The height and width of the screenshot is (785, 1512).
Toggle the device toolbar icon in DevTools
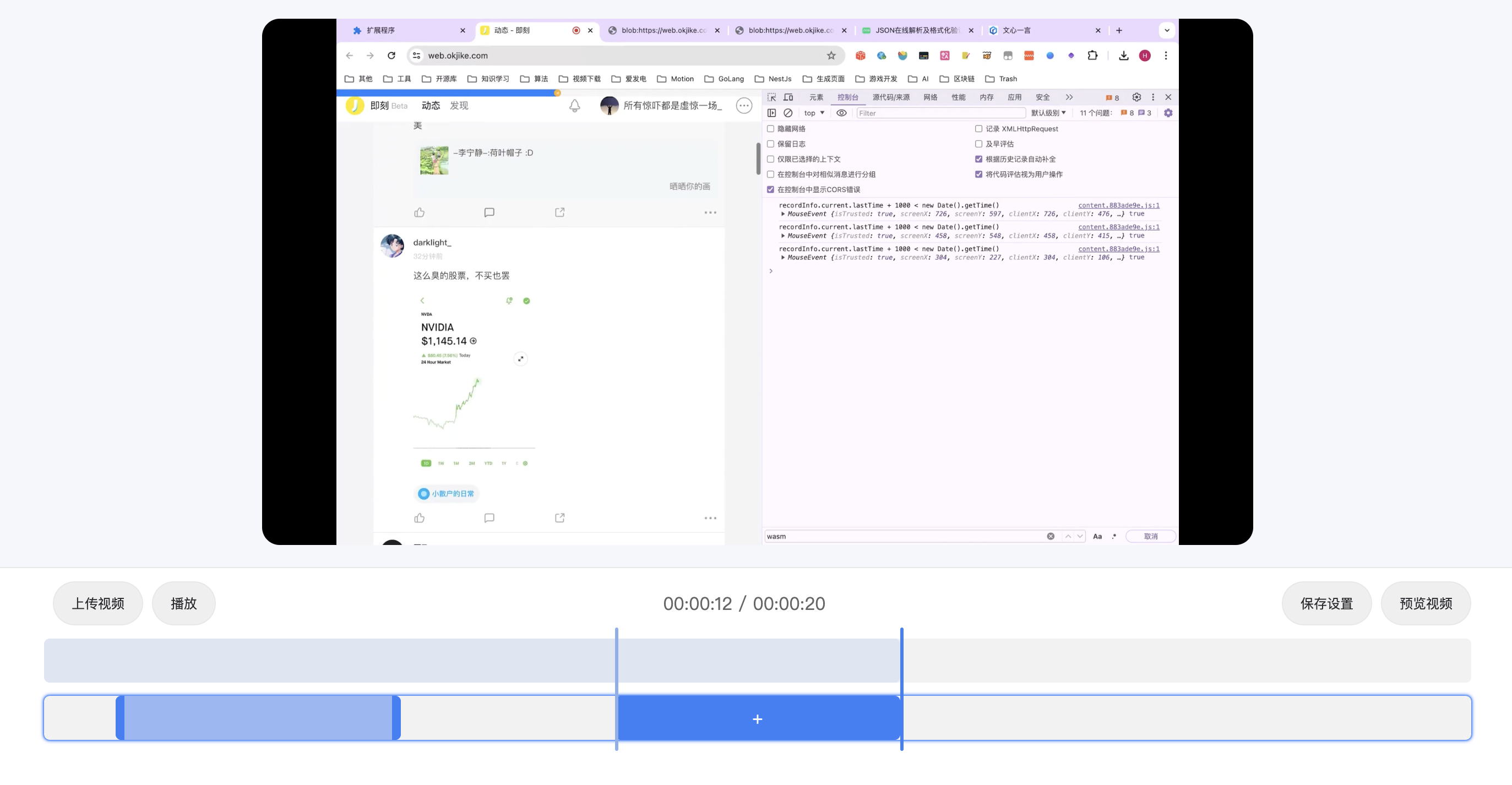[x=788, y=97]
